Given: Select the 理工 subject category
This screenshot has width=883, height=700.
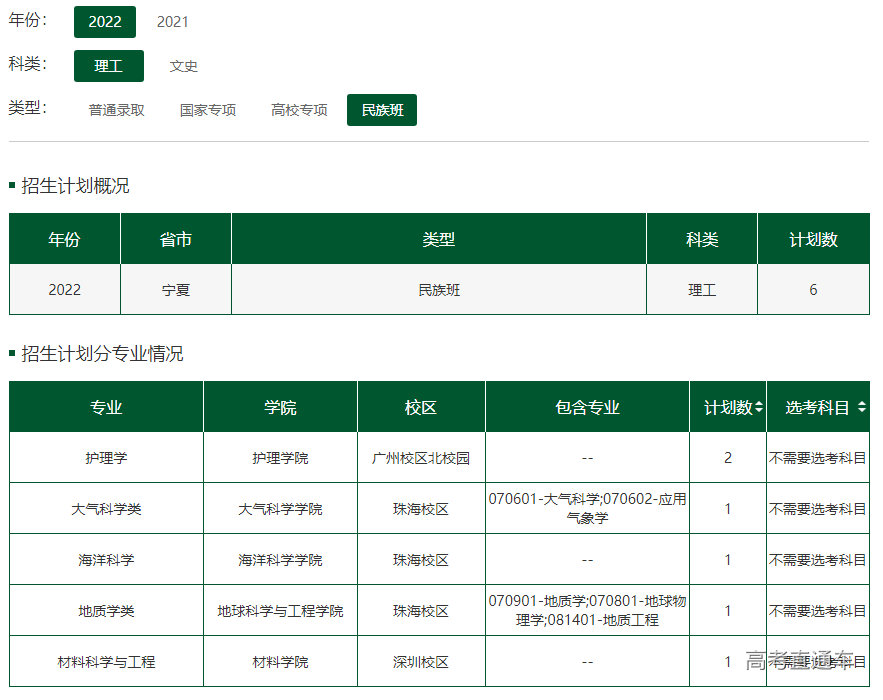Looking at the screenshot, I should [x=108, y=66].
